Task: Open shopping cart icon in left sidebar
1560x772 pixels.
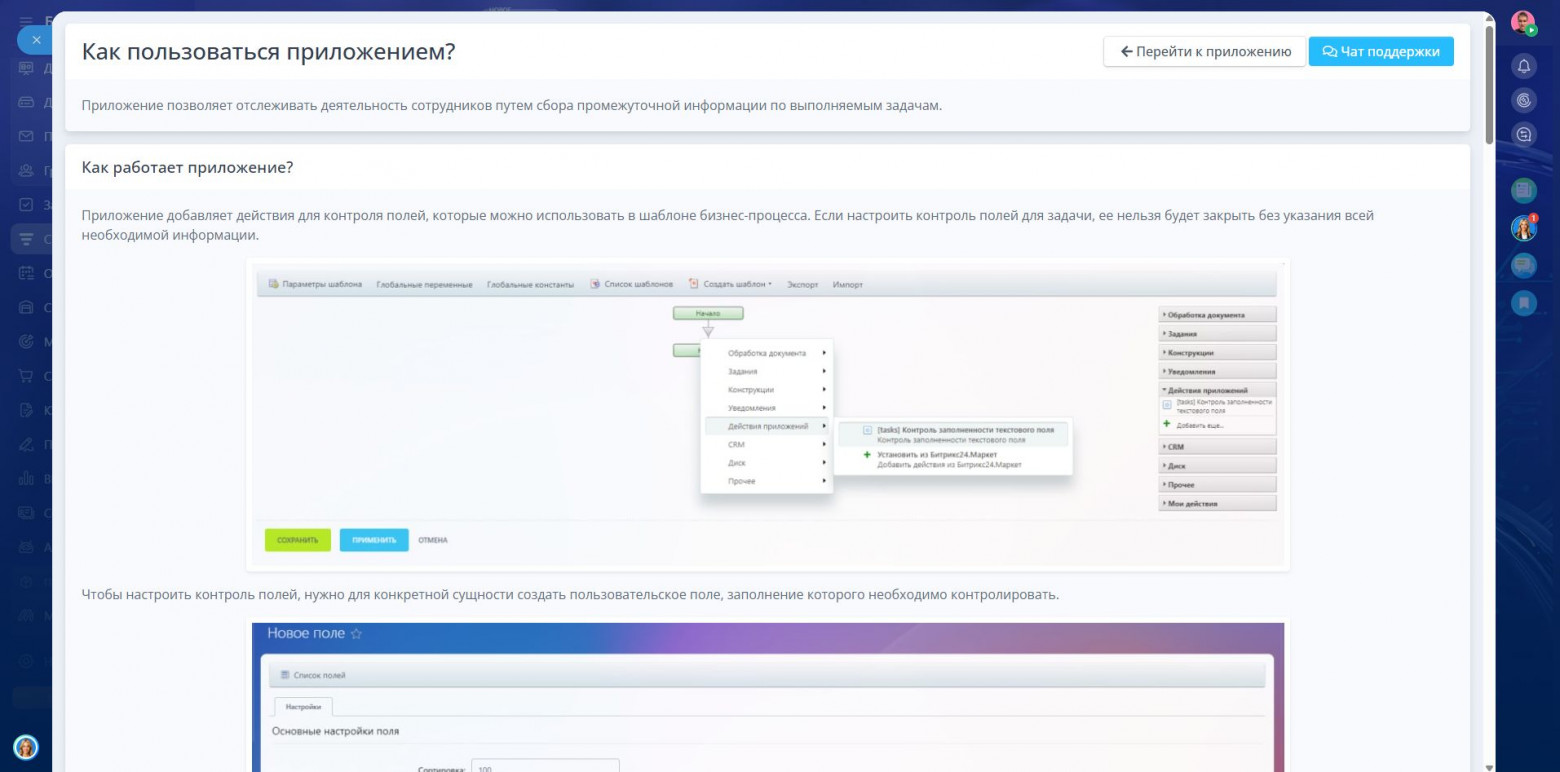Action: pyautogui.click(x=26, y=376)
